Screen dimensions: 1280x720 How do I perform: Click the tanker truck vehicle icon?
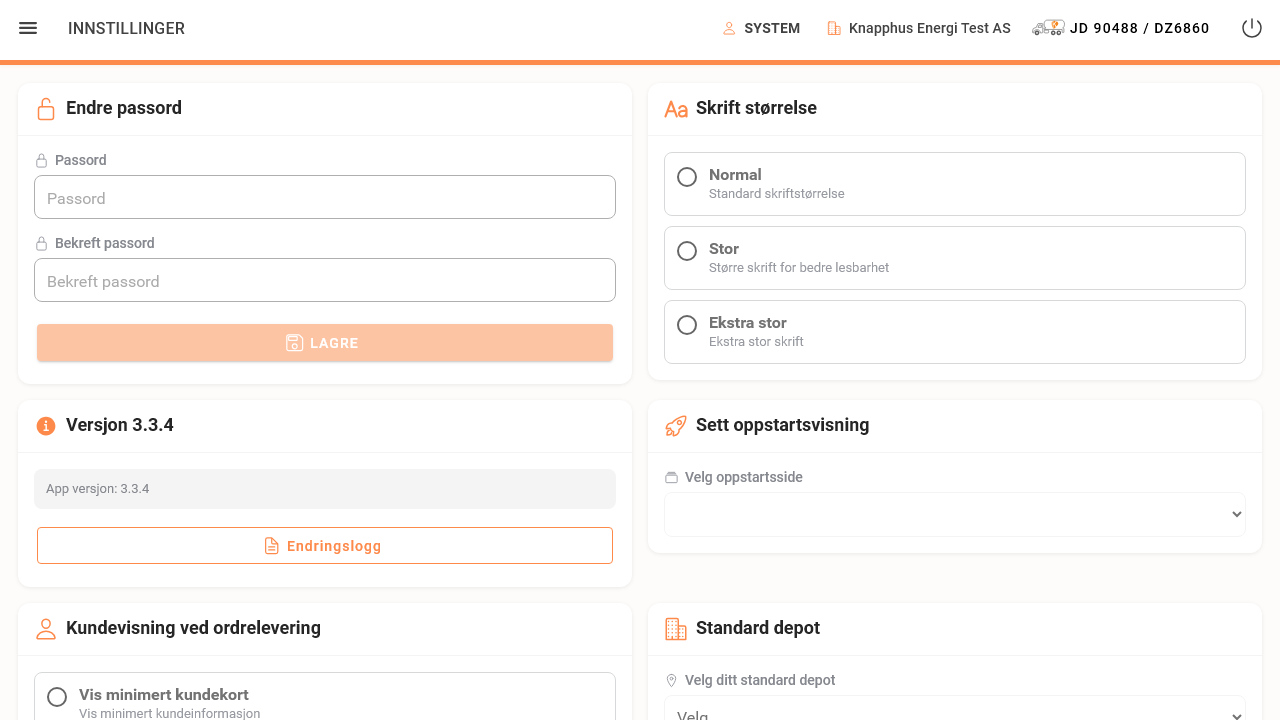pos(1048,28)
